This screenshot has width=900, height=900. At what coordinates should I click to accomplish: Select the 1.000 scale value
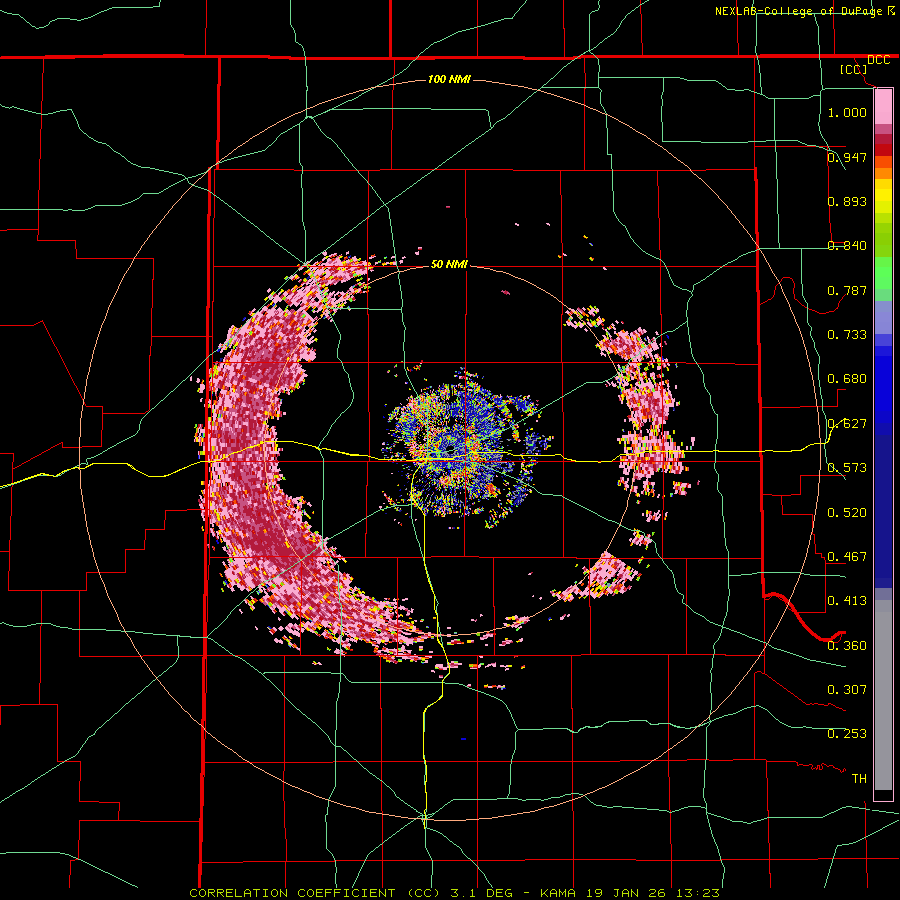847,112
